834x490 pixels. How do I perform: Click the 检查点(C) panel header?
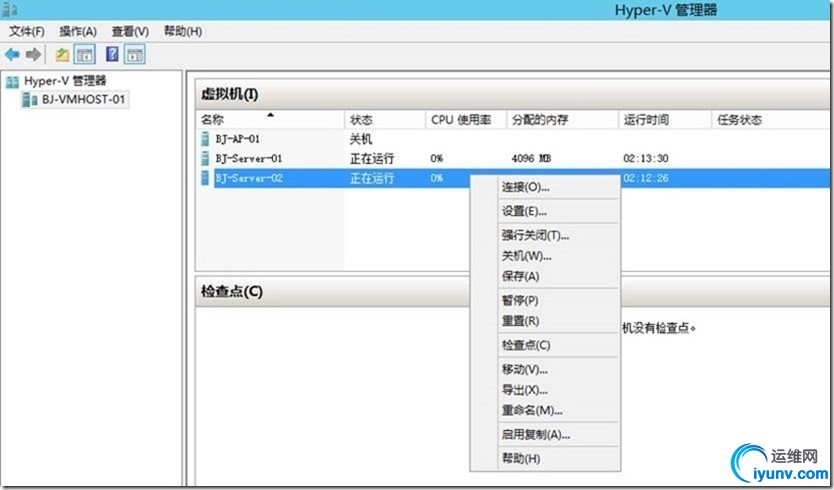tap(512, 292)
